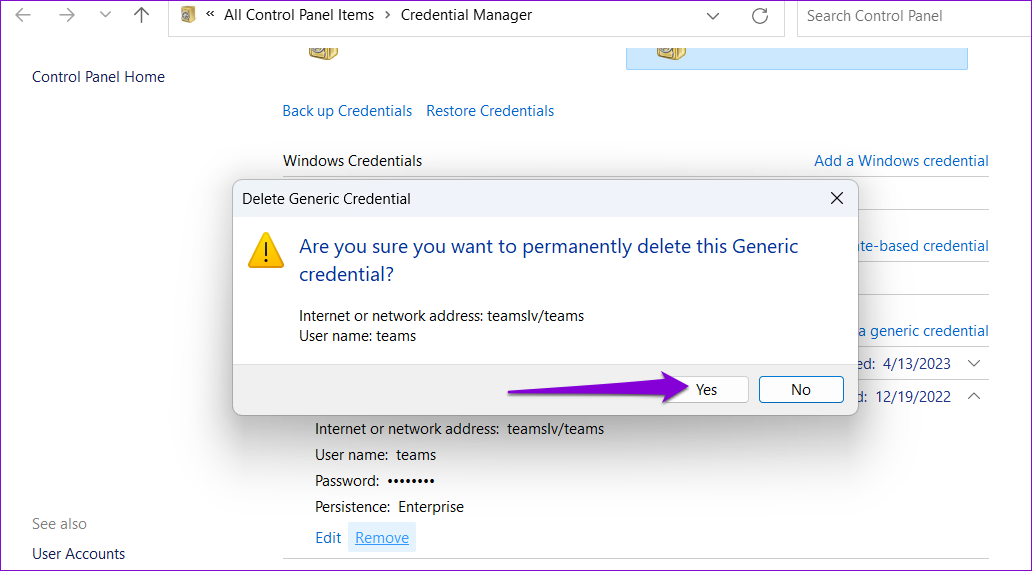The height and width of the screenshot is (571, 1032).
Task: Open the recent locations chevron
Action: (105, 15)
